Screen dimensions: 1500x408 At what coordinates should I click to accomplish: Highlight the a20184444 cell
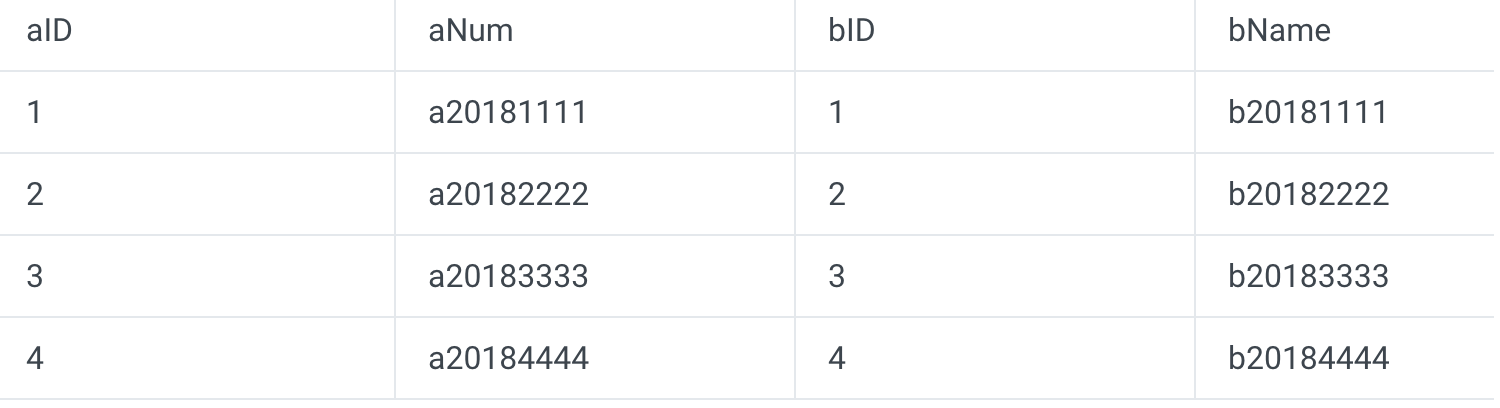coord(509,358)
